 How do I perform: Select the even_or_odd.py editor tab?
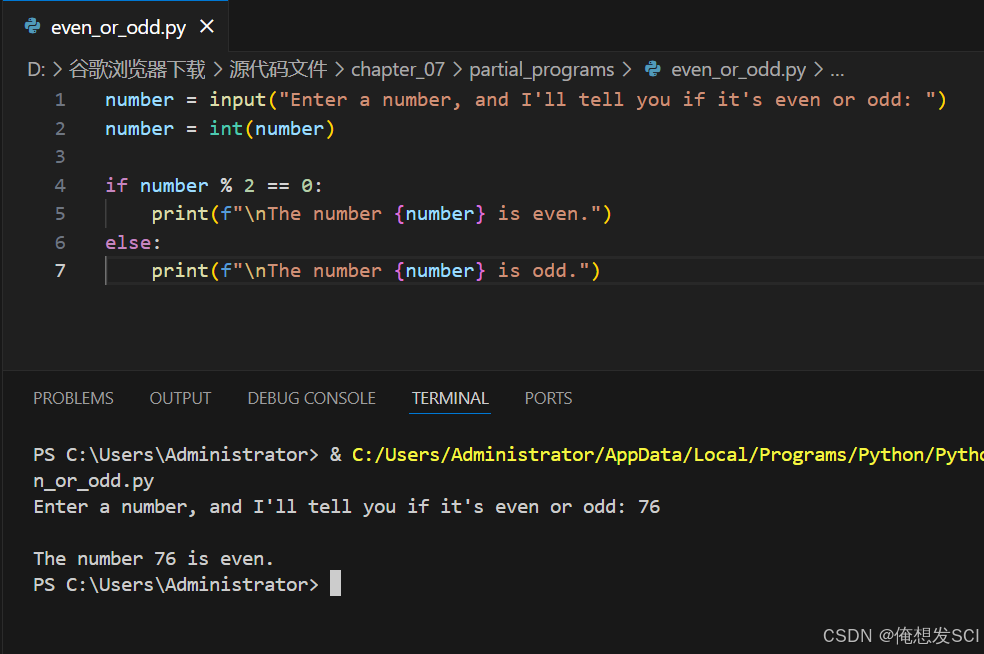(x=116, y=26)
